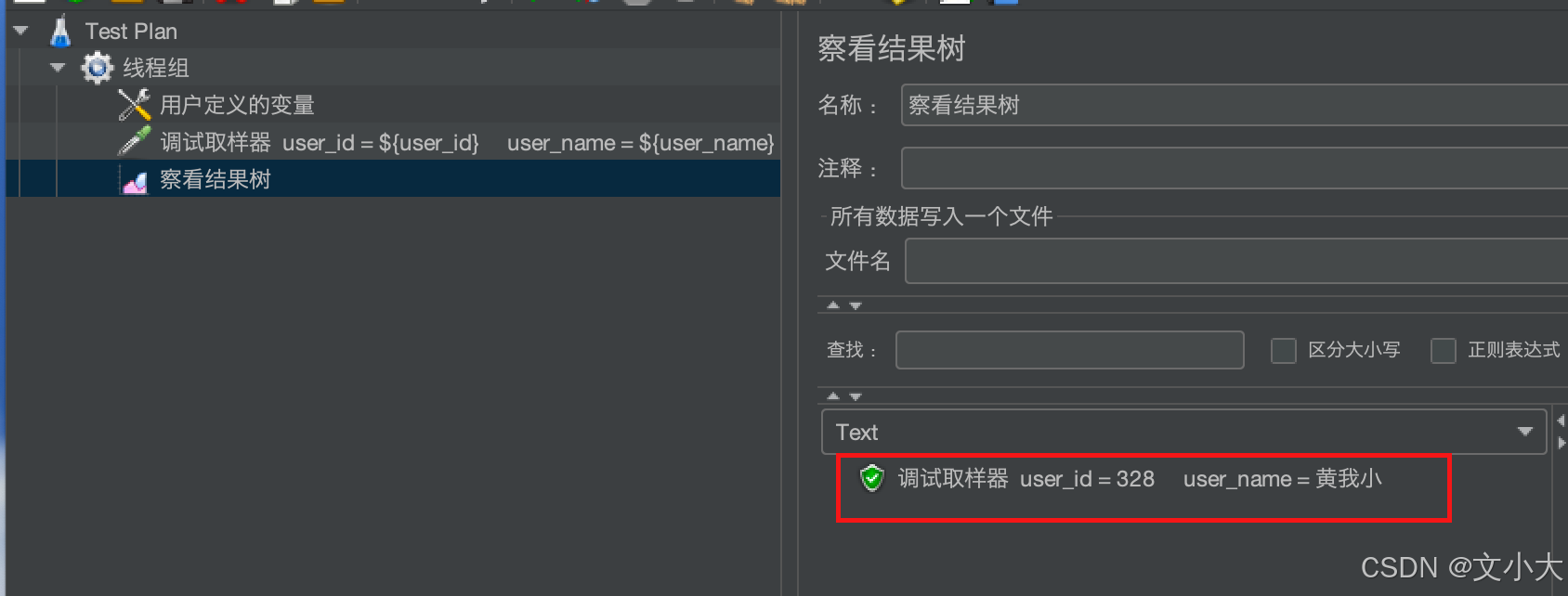Enable the 区分大小写 checkbox
1568x596 pixels.
1283,351
